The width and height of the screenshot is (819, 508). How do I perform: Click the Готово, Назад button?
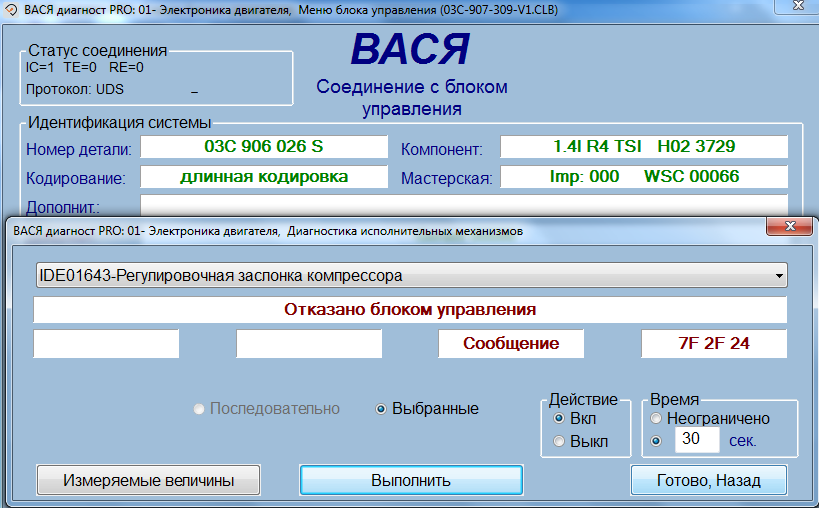point(708,480)
